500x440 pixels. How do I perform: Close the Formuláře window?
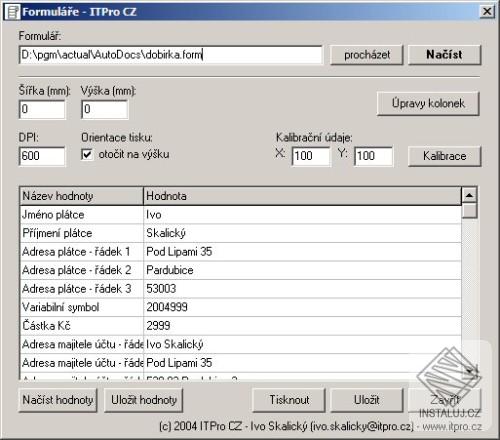tap(487, 12)
